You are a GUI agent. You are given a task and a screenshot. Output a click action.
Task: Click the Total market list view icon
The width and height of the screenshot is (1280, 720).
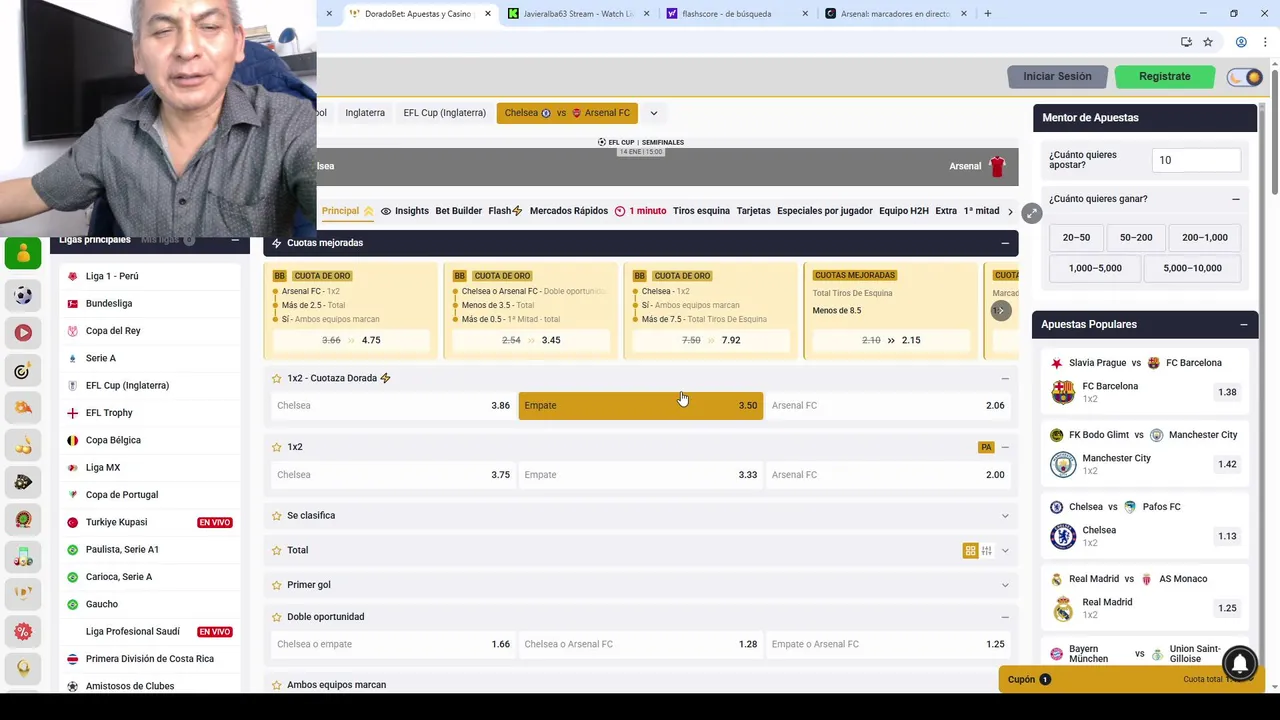pos(986,550)
